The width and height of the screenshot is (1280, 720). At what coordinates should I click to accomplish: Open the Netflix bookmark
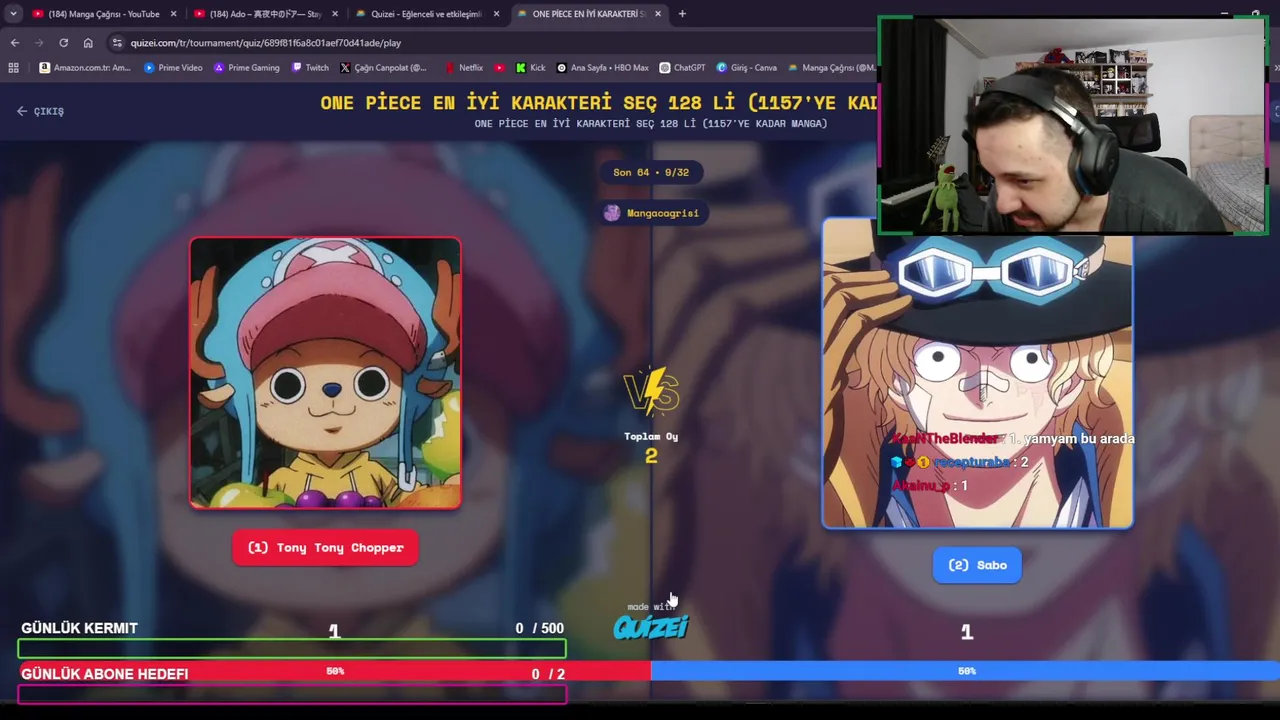(x=464, y=68)
